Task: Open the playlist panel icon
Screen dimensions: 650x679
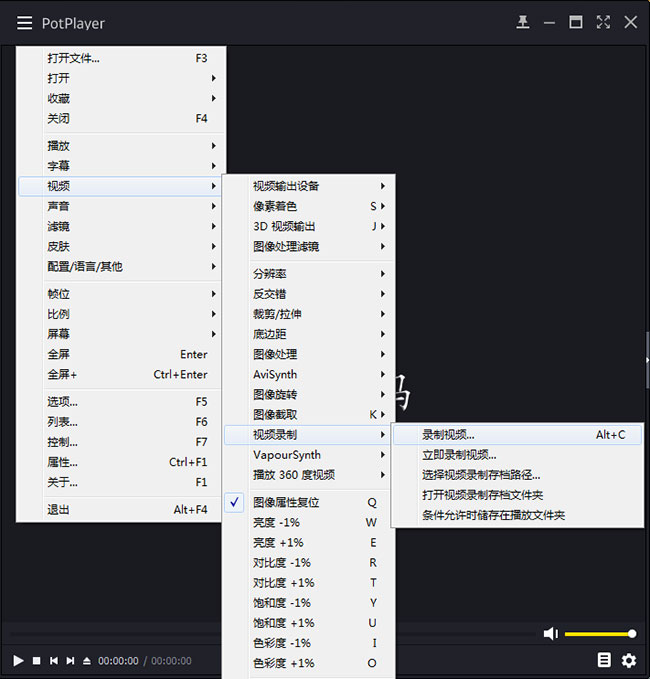Action: point(604,660)
